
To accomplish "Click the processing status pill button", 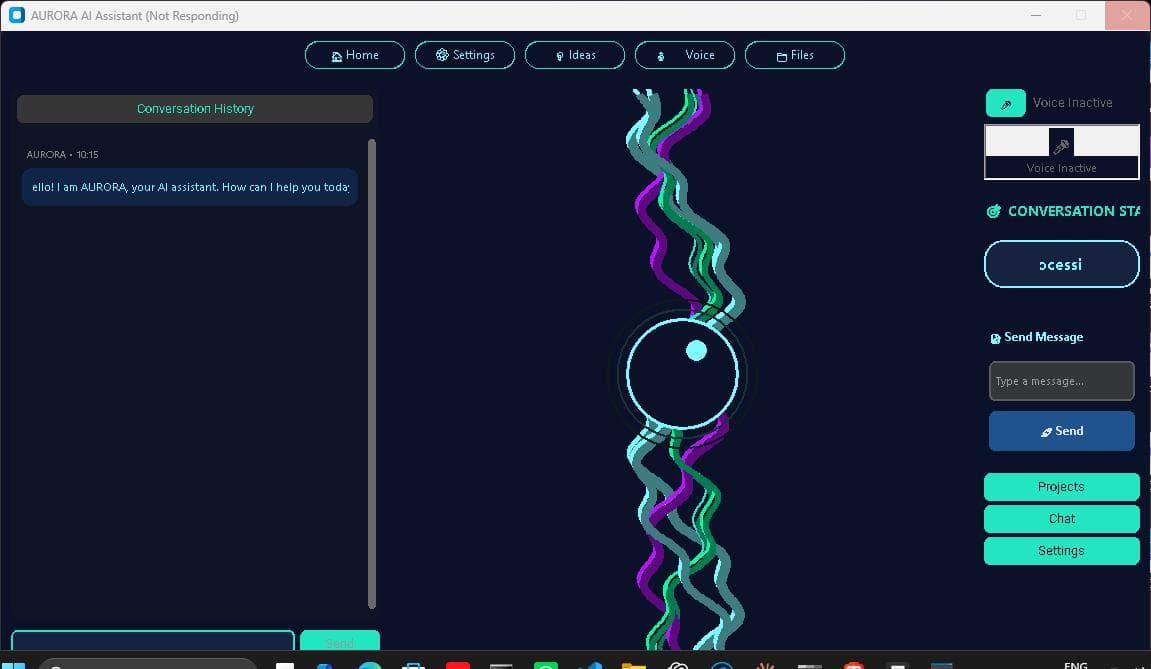I will click(1061, 264).
